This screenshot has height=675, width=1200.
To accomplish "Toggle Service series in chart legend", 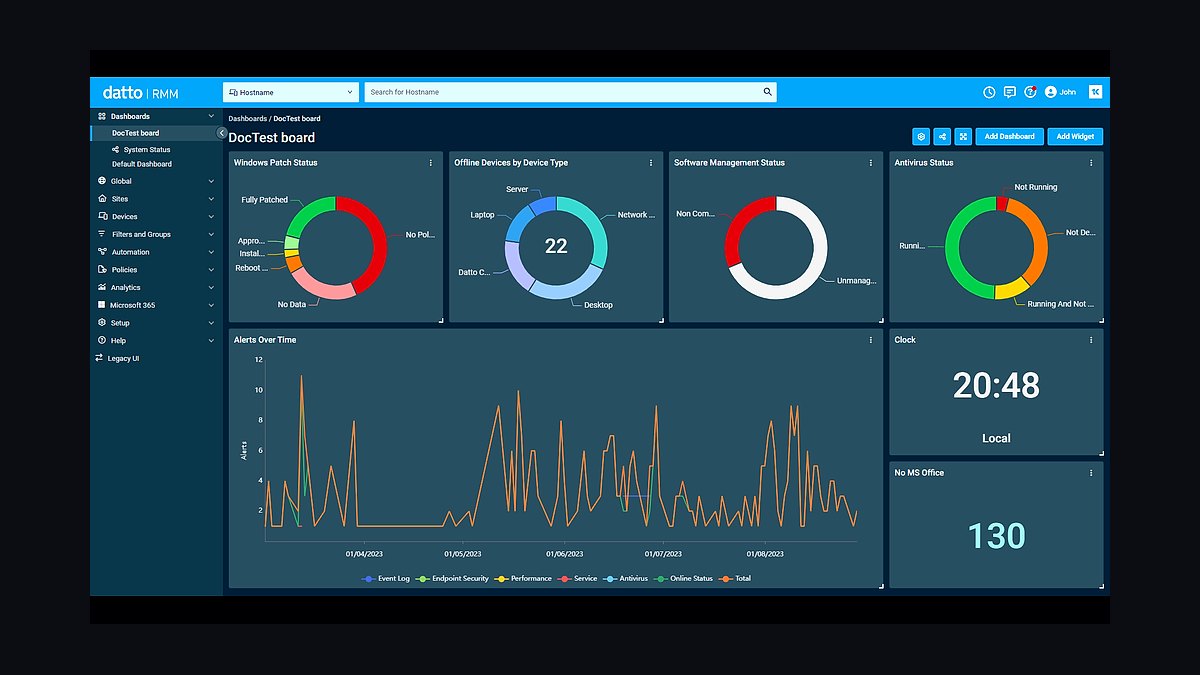I will click(x=577, y=579).
